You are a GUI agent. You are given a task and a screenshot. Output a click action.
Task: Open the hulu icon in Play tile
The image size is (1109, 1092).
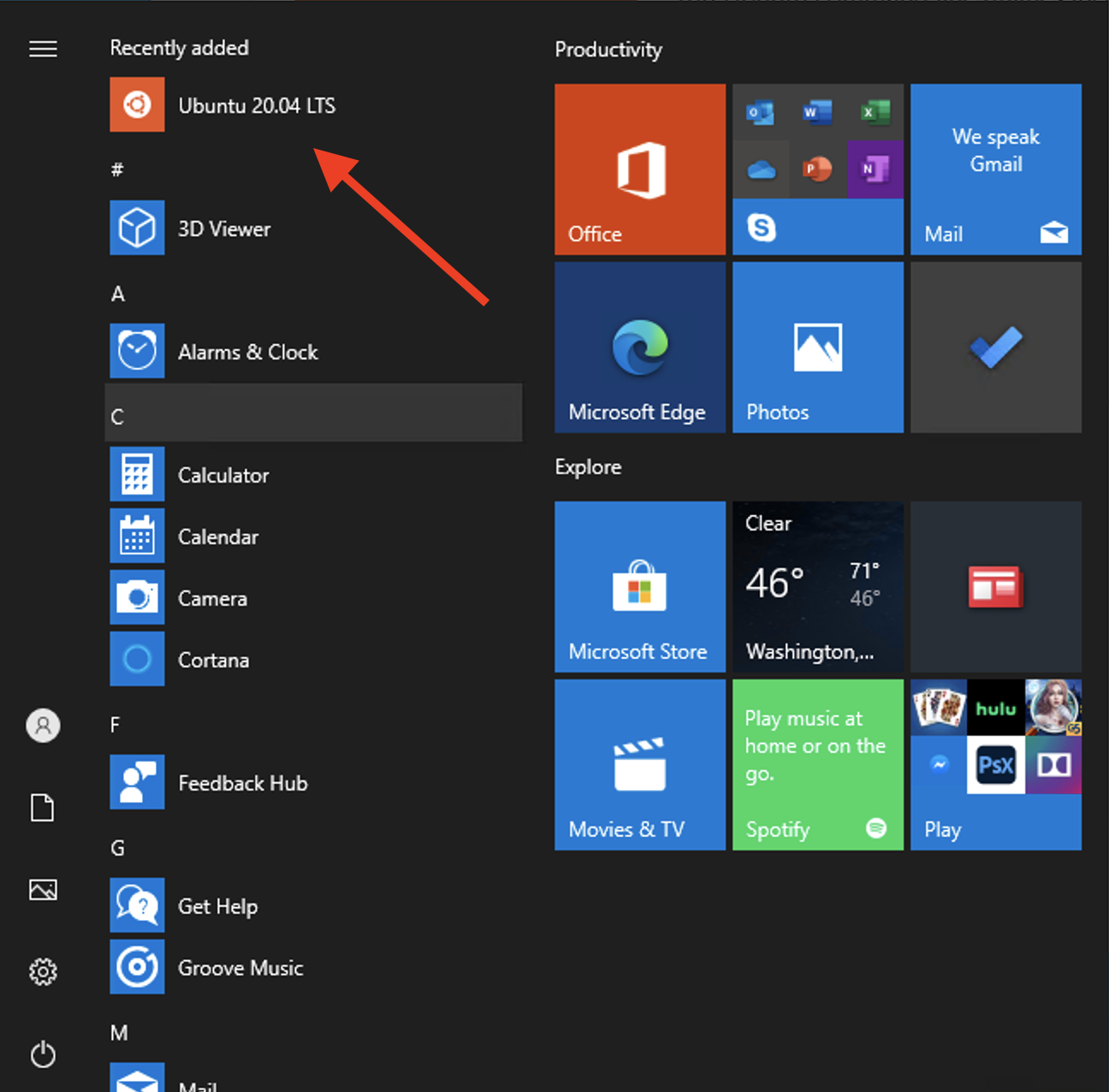point(996,708)
